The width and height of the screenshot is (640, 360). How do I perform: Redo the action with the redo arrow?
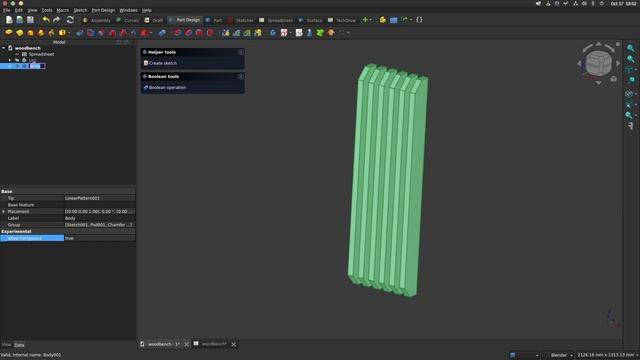tap(57, 20)
